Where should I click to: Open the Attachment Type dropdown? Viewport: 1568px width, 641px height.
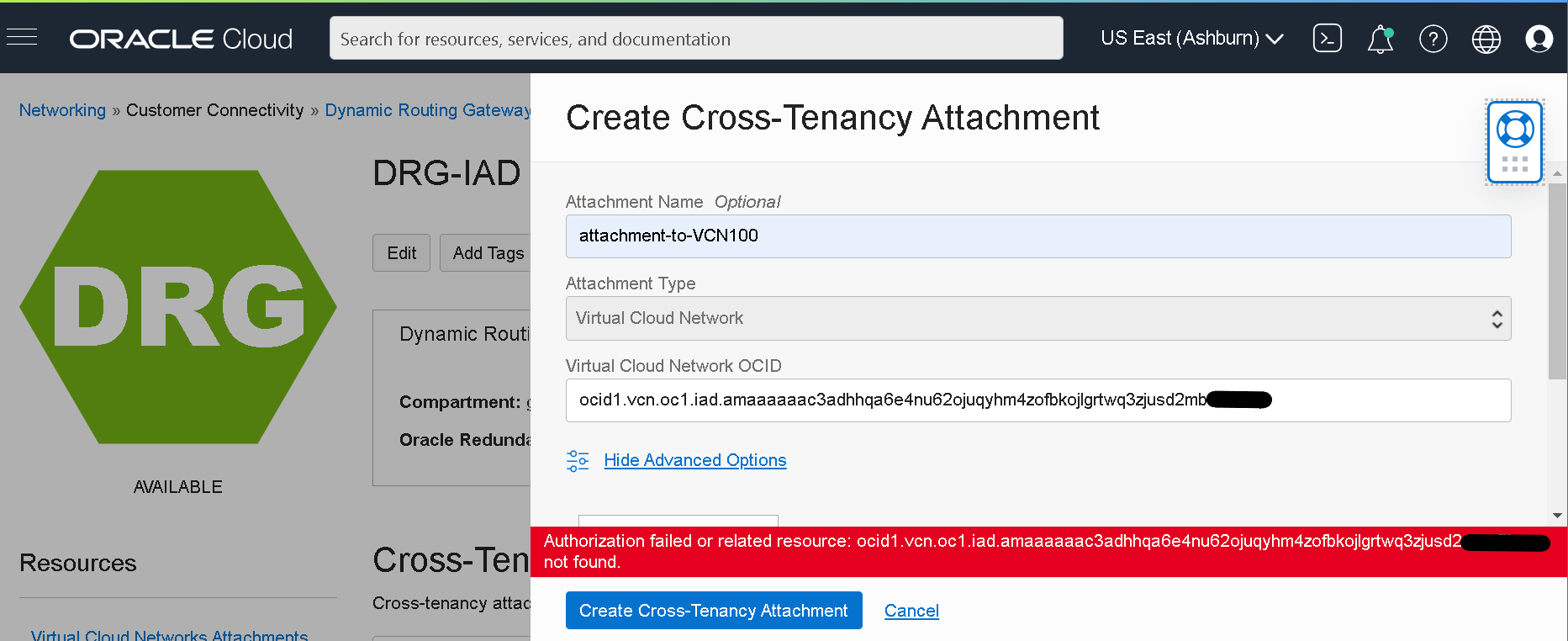pos(1037,319)
